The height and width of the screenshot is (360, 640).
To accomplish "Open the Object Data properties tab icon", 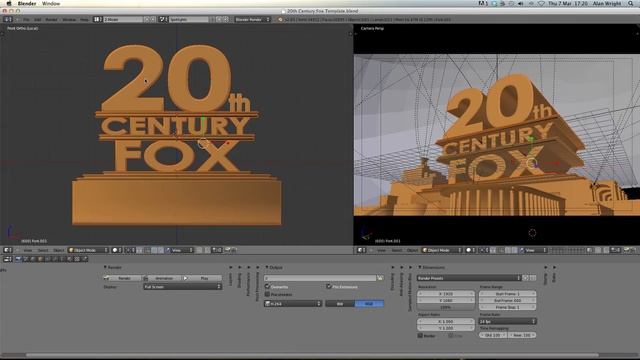I will [62, 259].
